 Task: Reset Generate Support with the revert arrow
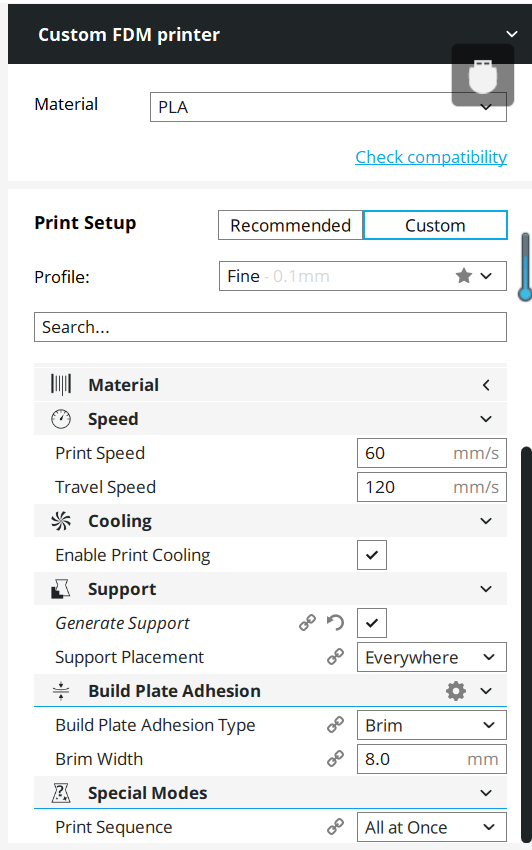(x=336, y=623)
